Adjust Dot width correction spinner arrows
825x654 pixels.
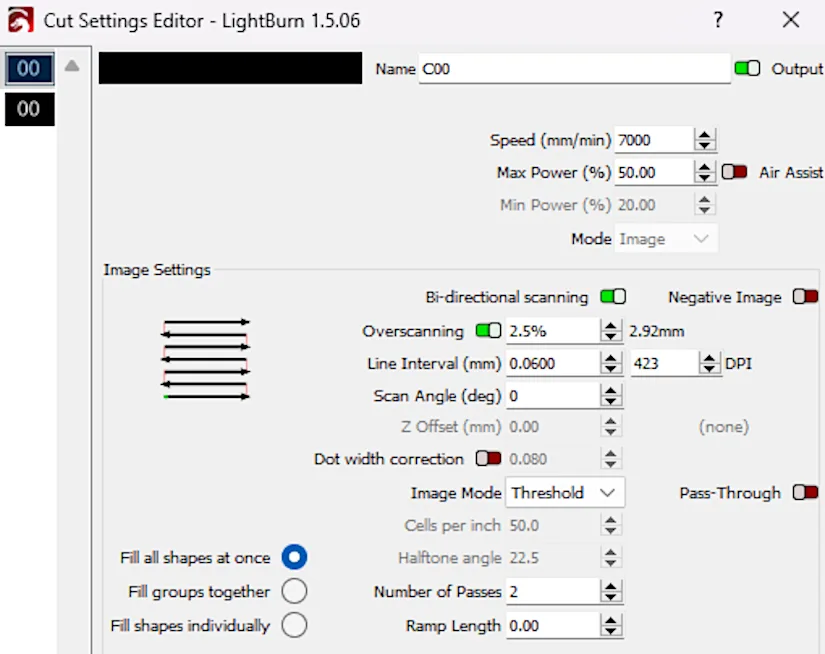click(x=610, y=459)
